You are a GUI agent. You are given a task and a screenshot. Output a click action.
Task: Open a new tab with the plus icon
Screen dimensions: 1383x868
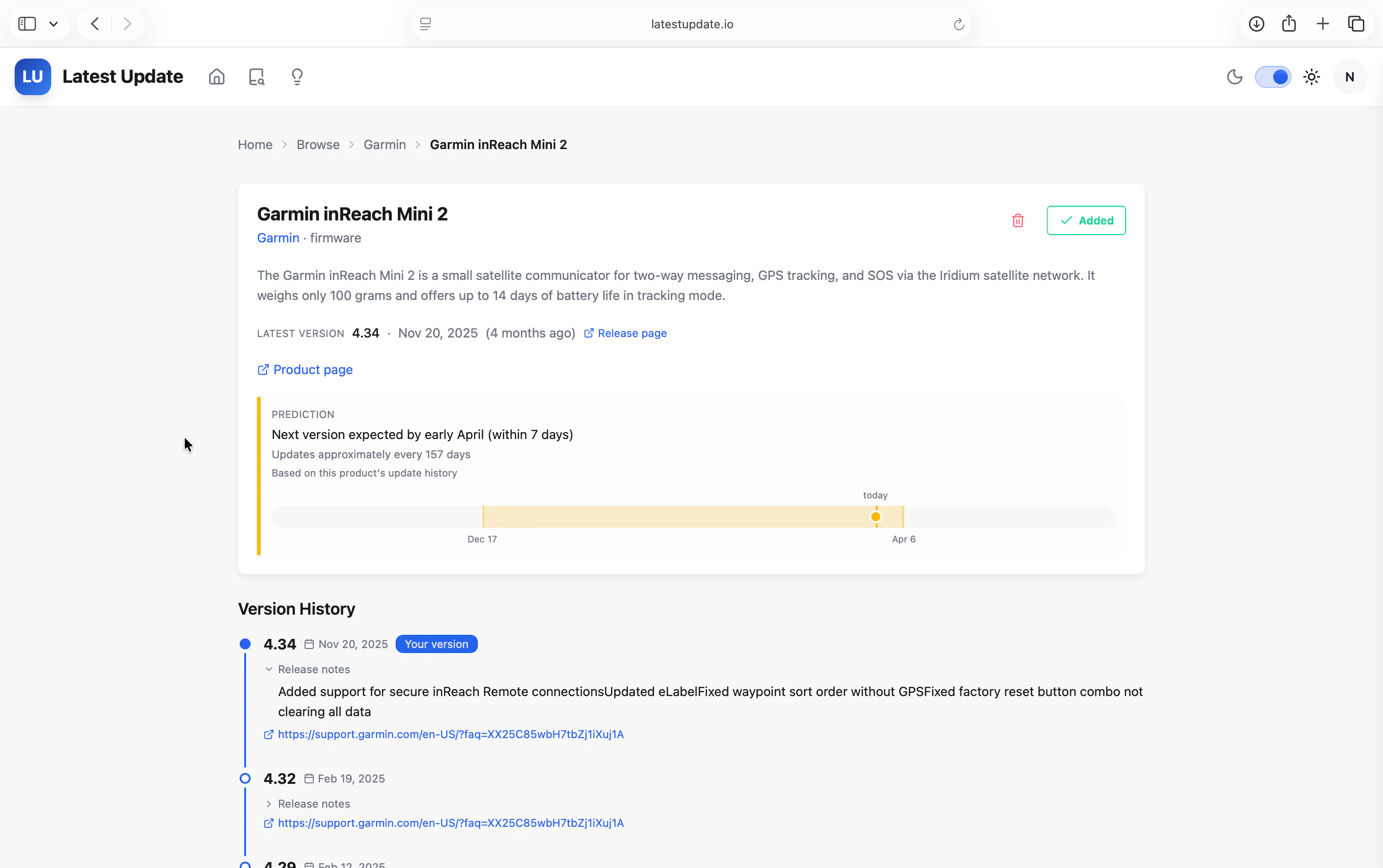tap(1323, 23)
